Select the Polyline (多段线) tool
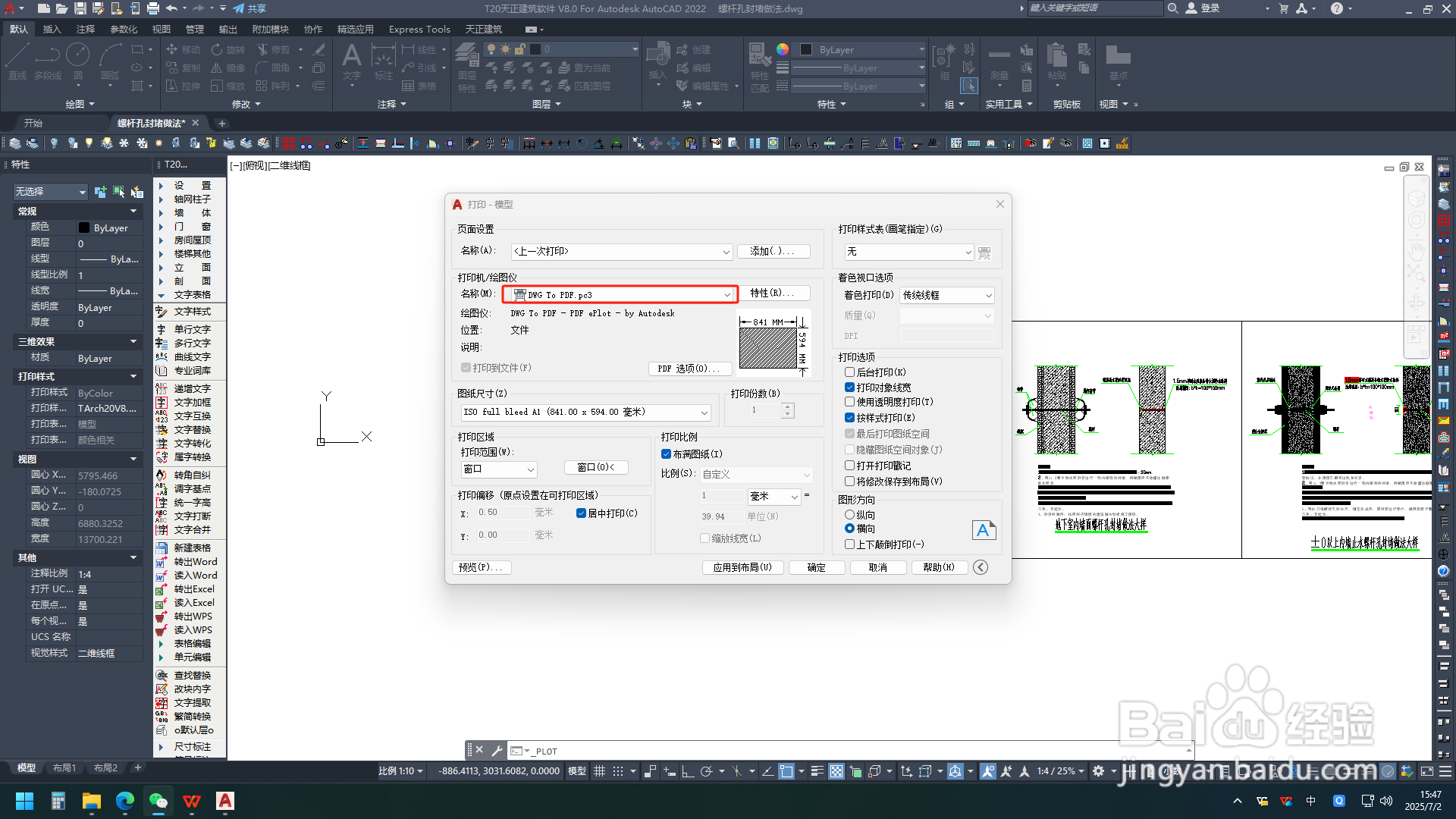The image size is (1456, 819). [x=47, y=61]
